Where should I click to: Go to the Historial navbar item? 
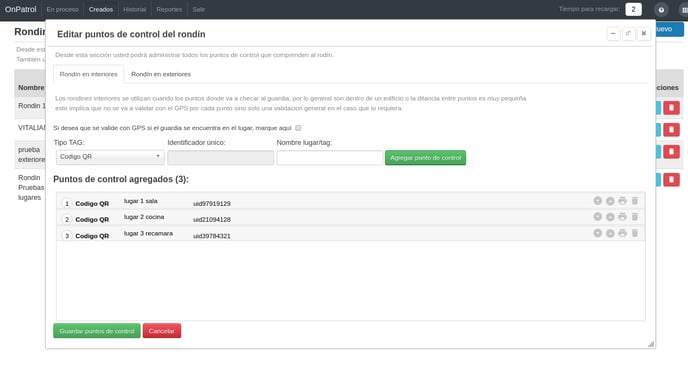(134, 9)
